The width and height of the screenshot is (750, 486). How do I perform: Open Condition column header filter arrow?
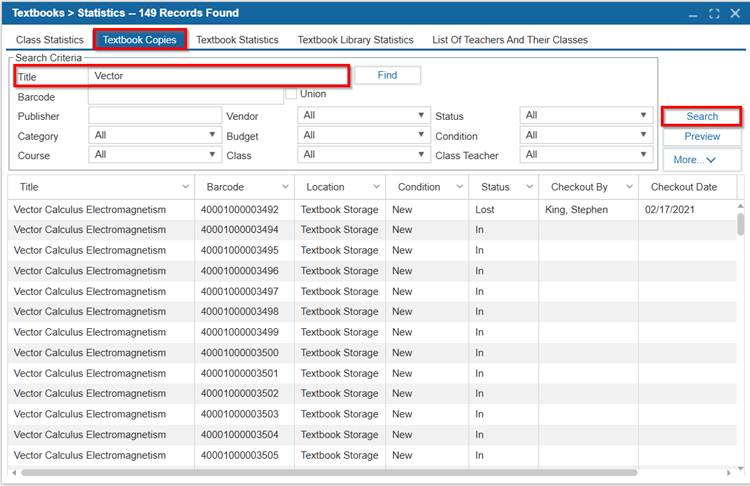(x=460, y=187)
